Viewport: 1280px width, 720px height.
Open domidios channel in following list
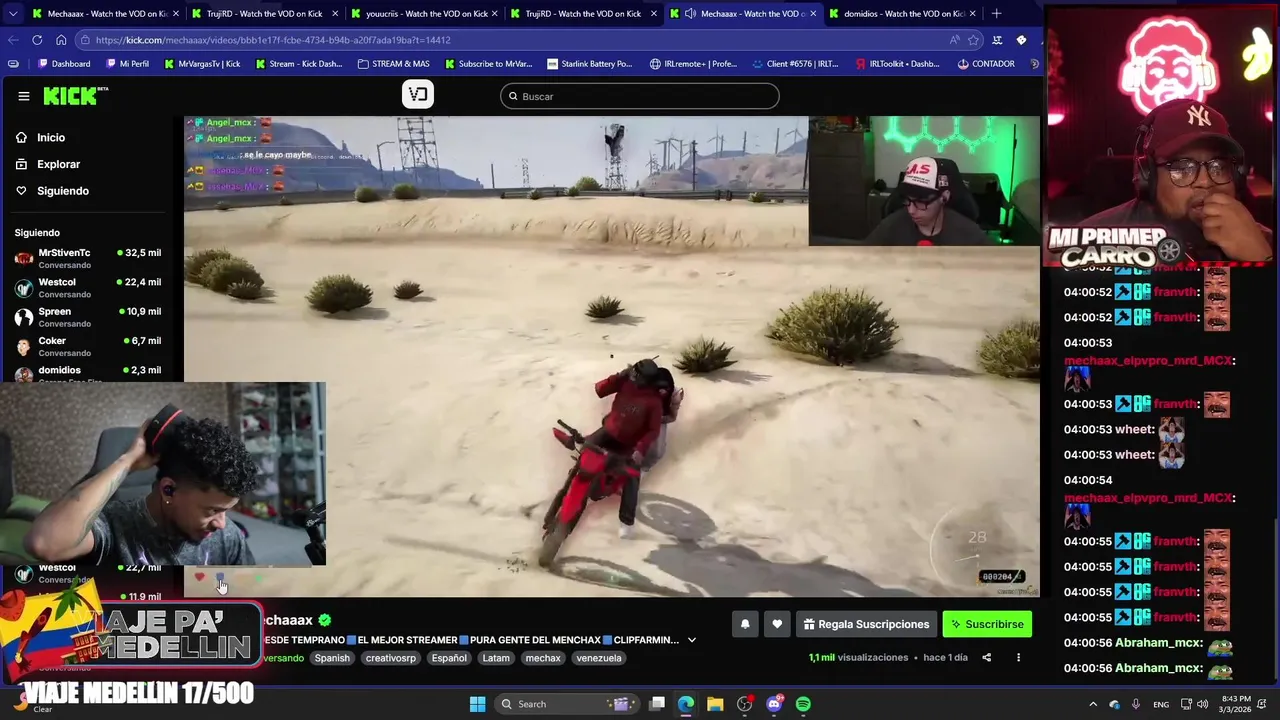tap(88, 372)
